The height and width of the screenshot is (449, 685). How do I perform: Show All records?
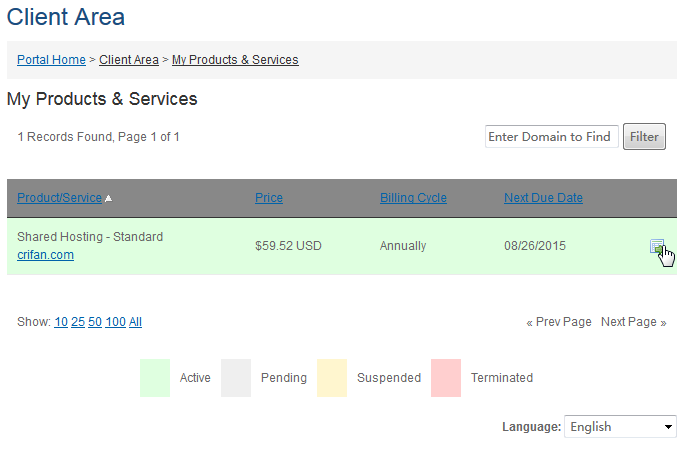(136, 322)
